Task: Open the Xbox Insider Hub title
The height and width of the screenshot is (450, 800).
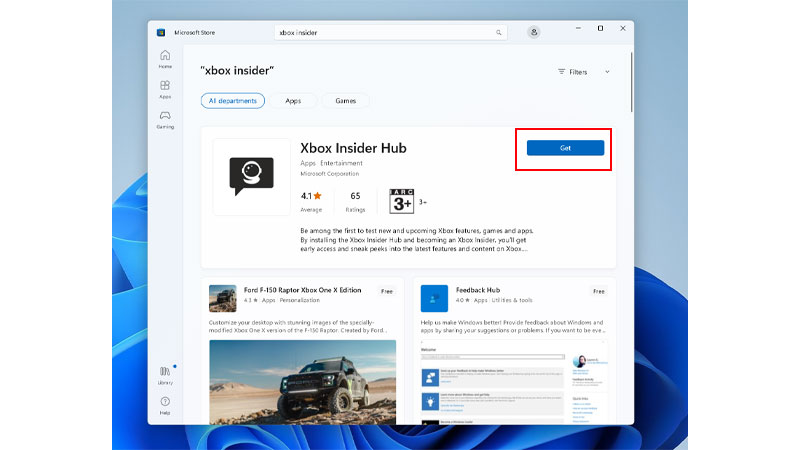Action: tap(353, 148)
